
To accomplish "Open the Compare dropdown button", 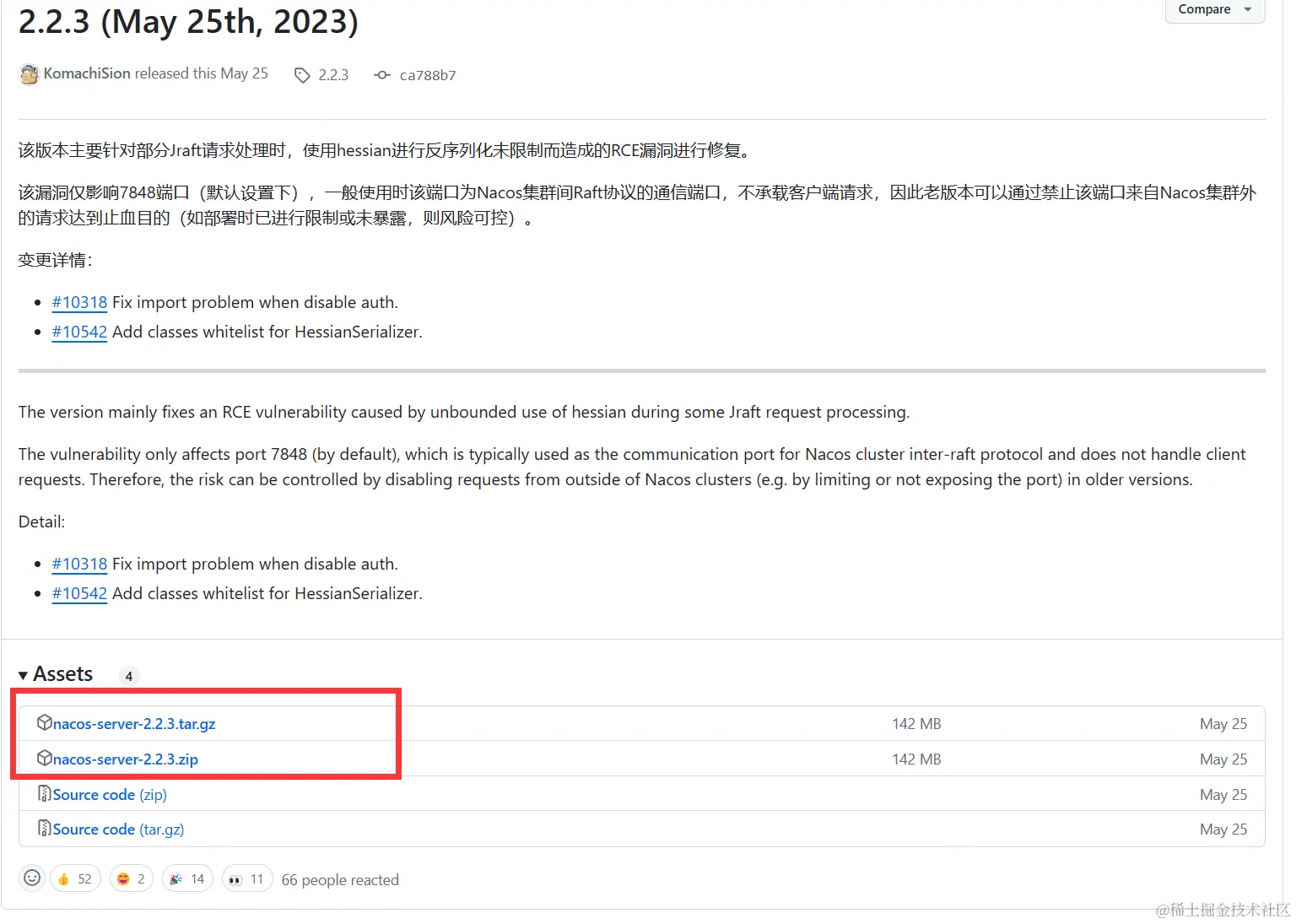I will pos(1215,9).
